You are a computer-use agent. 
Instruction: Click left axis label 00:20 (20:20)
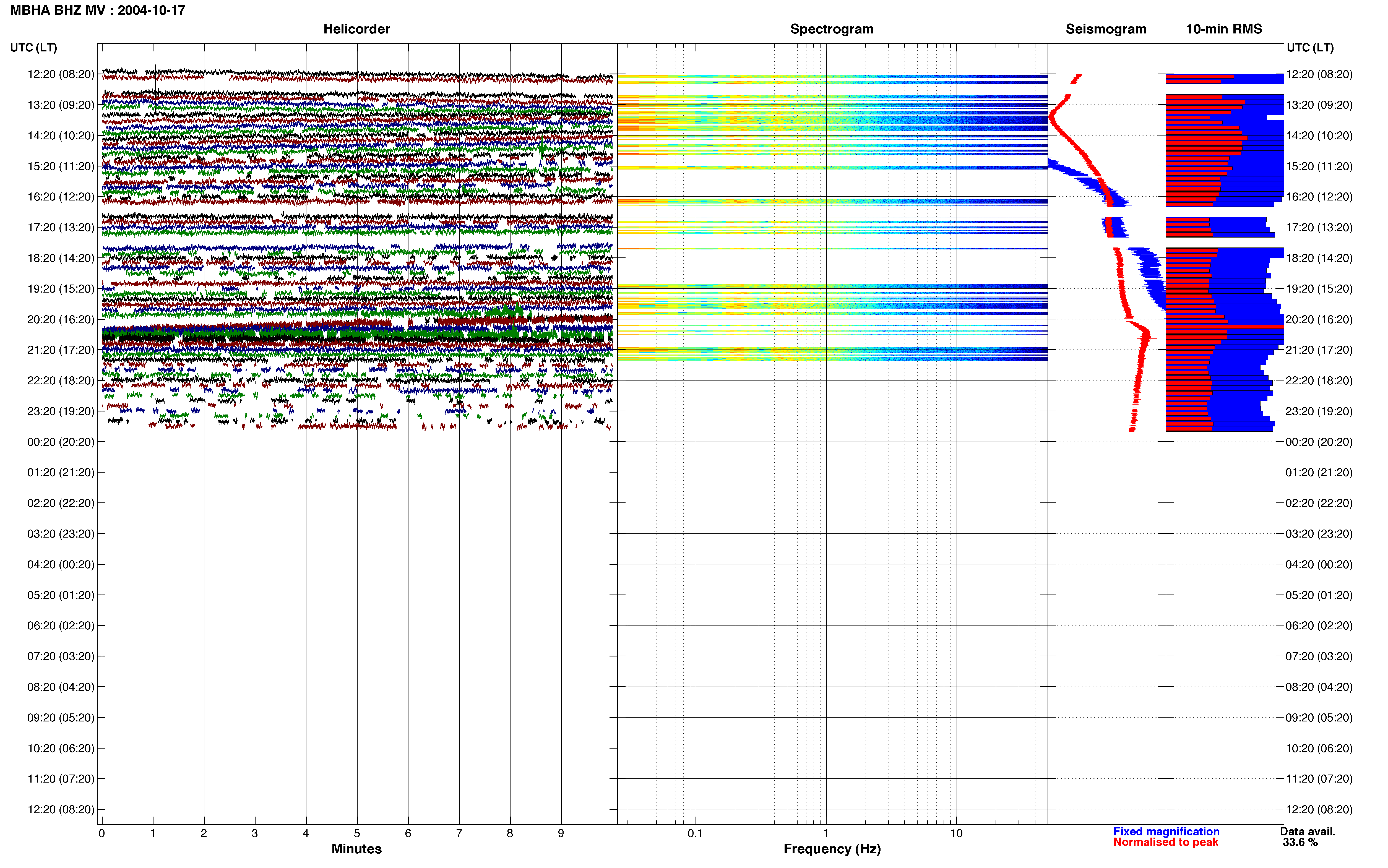[x=61, y=442]
